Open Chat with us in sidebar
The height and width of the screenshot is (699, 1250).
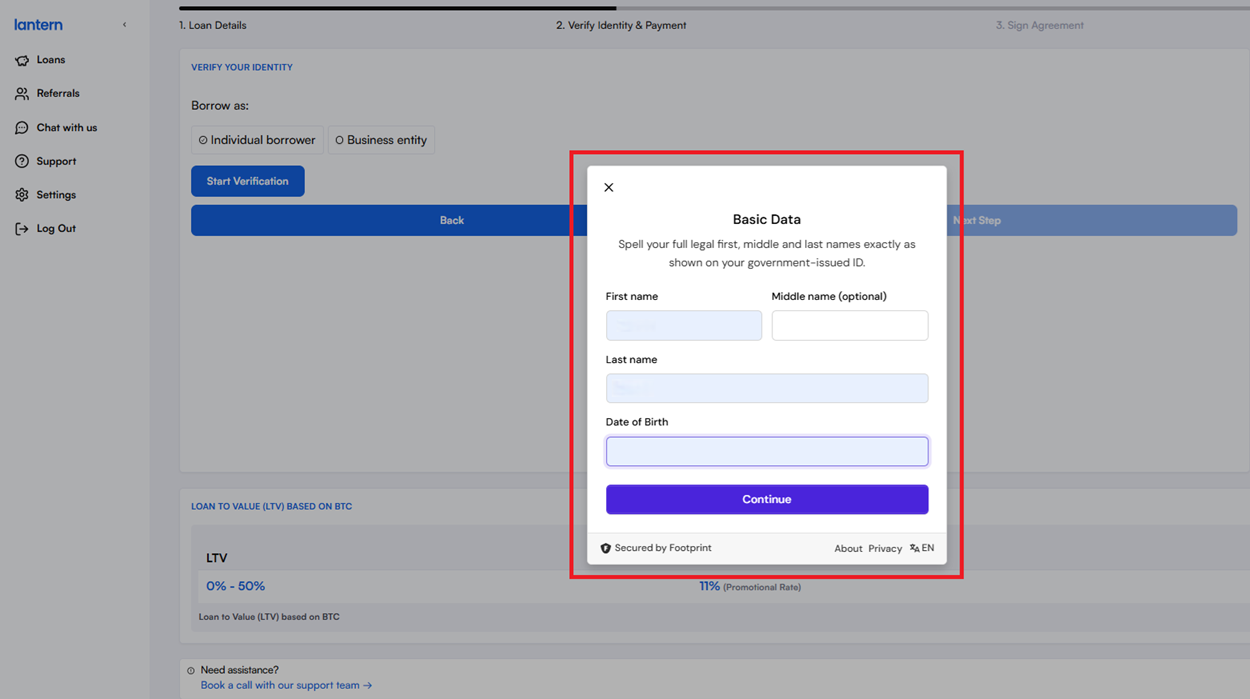[67, 128]
